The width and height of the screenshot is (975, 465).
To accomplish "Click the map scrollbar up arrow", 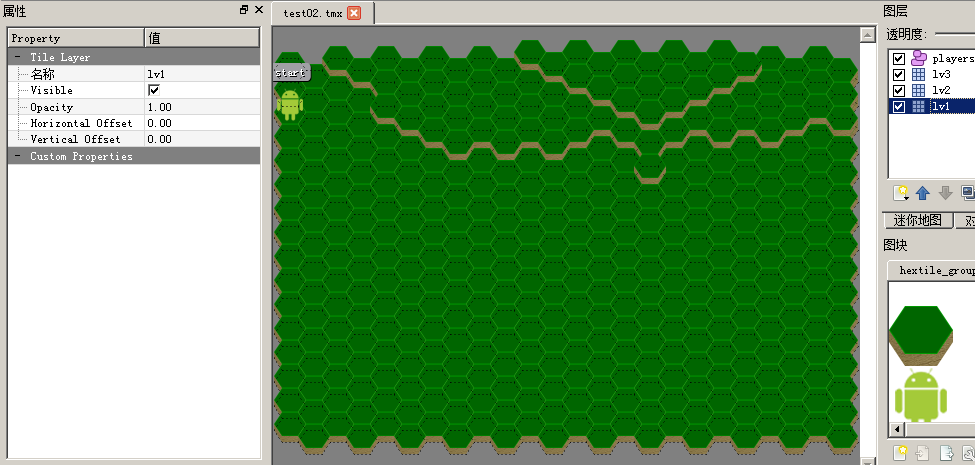I will (868, 35).
